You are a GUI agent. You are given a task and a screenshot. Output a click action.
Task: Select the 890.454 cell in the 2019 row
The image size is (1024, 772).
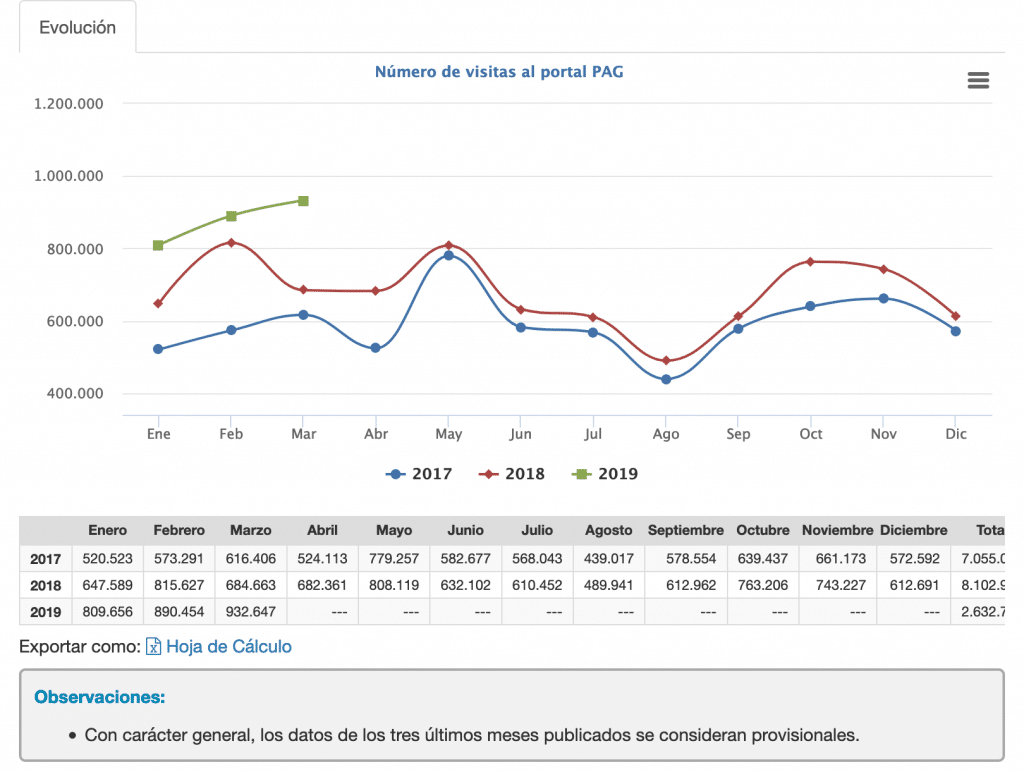point(180,613)
